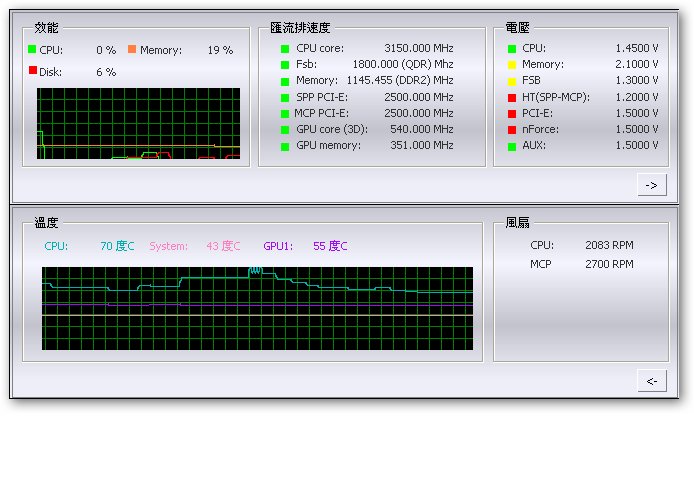Select the CPU temperature 70 度C label
This screenshot has height=483, width=694.
tap(117, 246)
